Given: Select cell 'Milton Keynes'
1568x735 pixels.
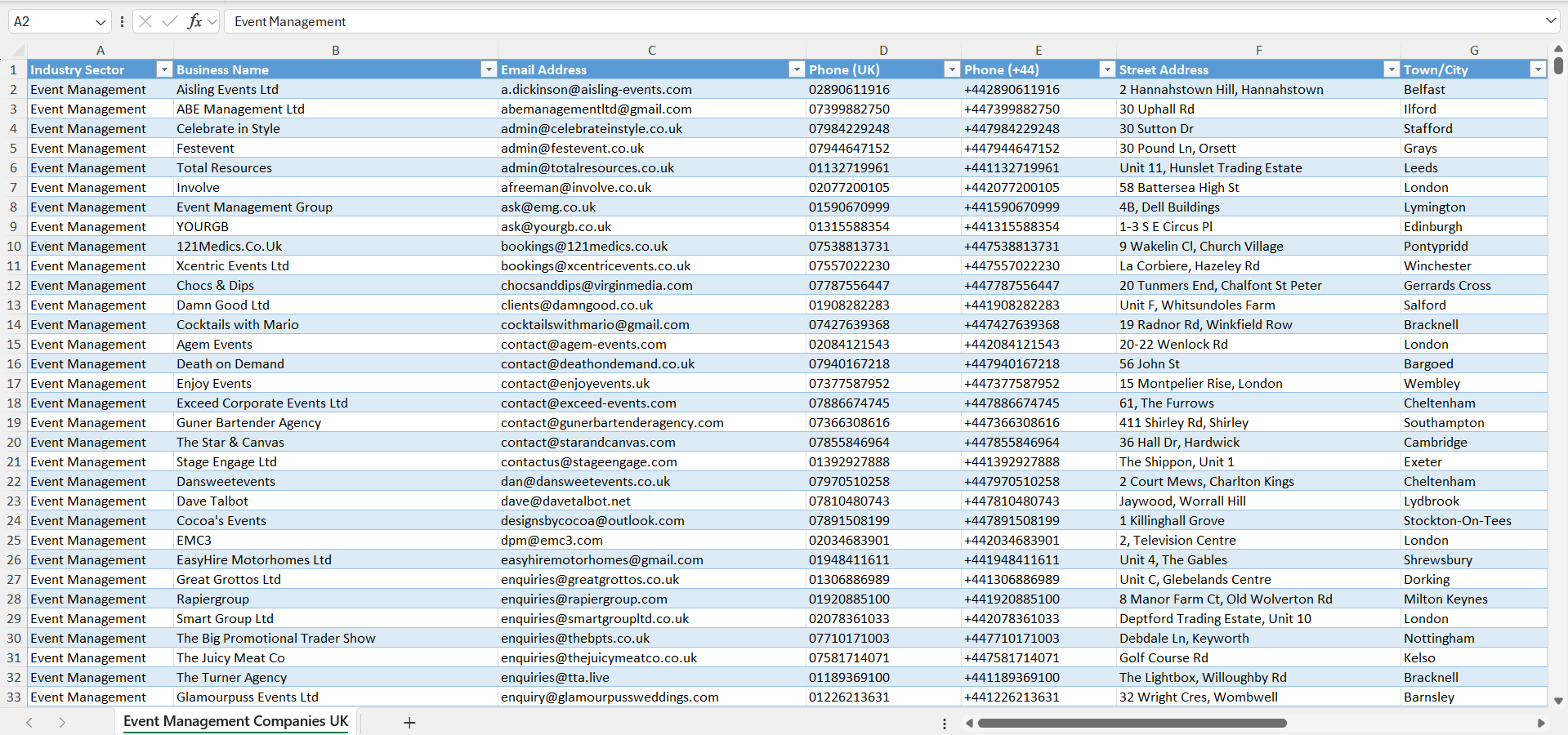Looking at the screenshot, I should [1474, 599].
